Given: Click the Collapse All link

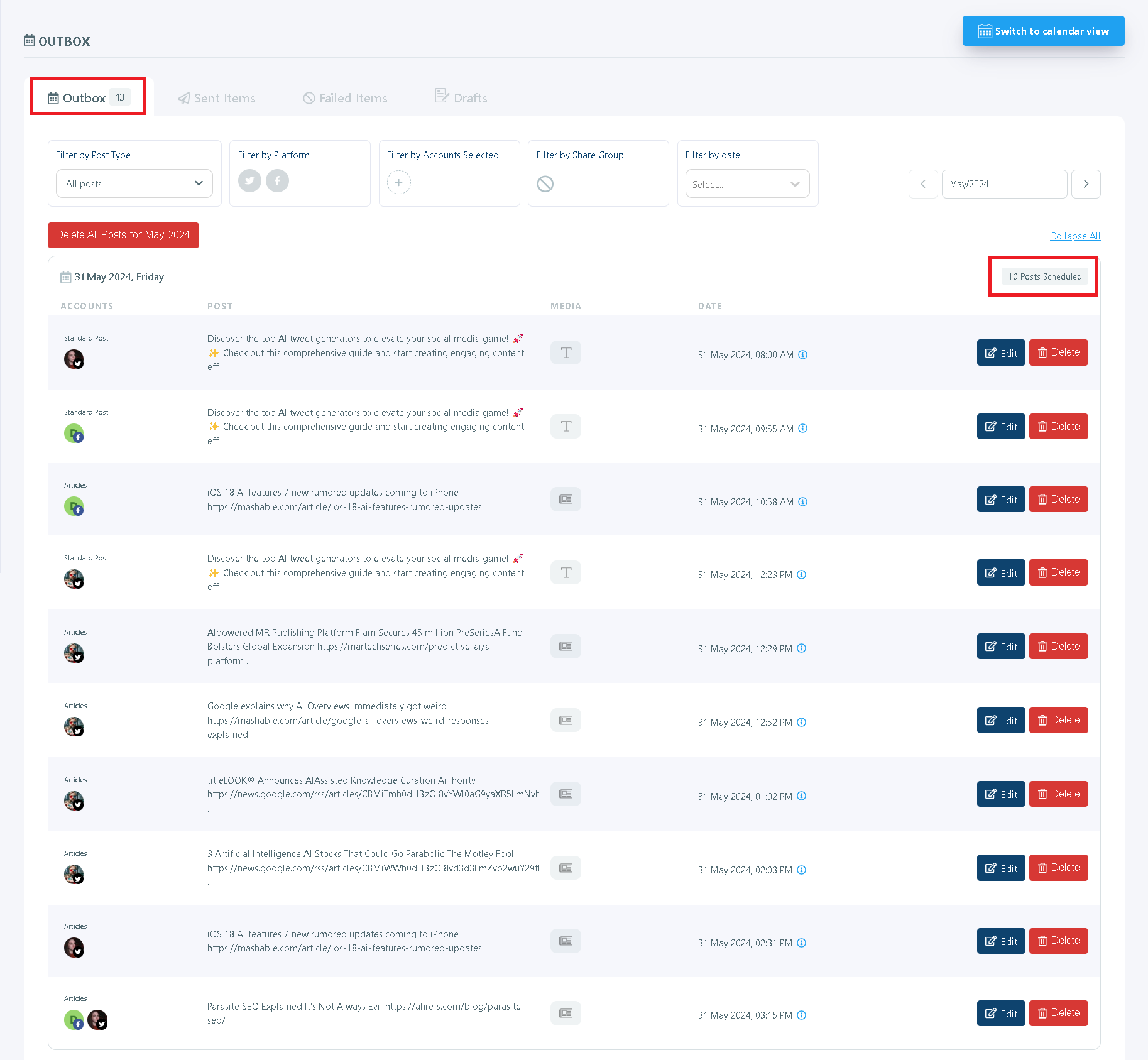Looking at the screenshot, I should [x=1074, y=236].
